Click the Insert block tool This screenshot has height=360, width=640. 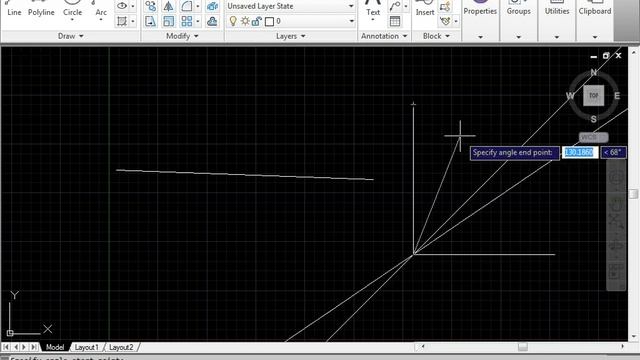click(425, 9)
